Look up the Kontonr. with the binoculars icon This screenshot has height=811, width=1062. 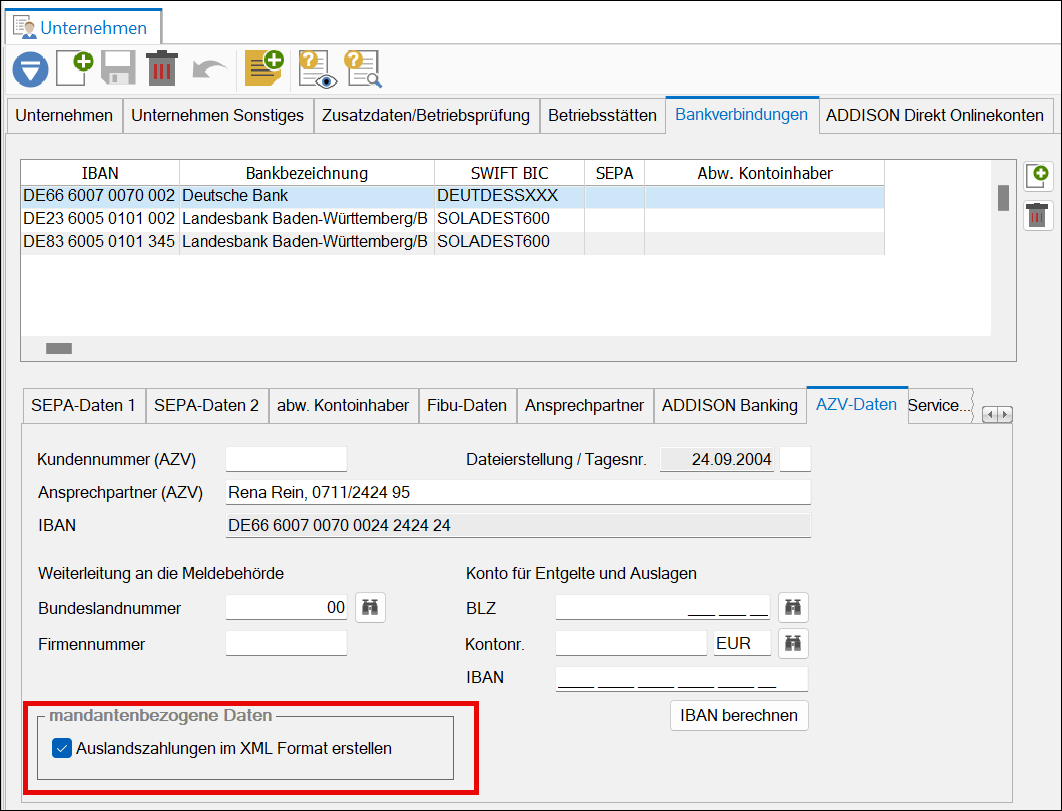click(x=793, y=643)
